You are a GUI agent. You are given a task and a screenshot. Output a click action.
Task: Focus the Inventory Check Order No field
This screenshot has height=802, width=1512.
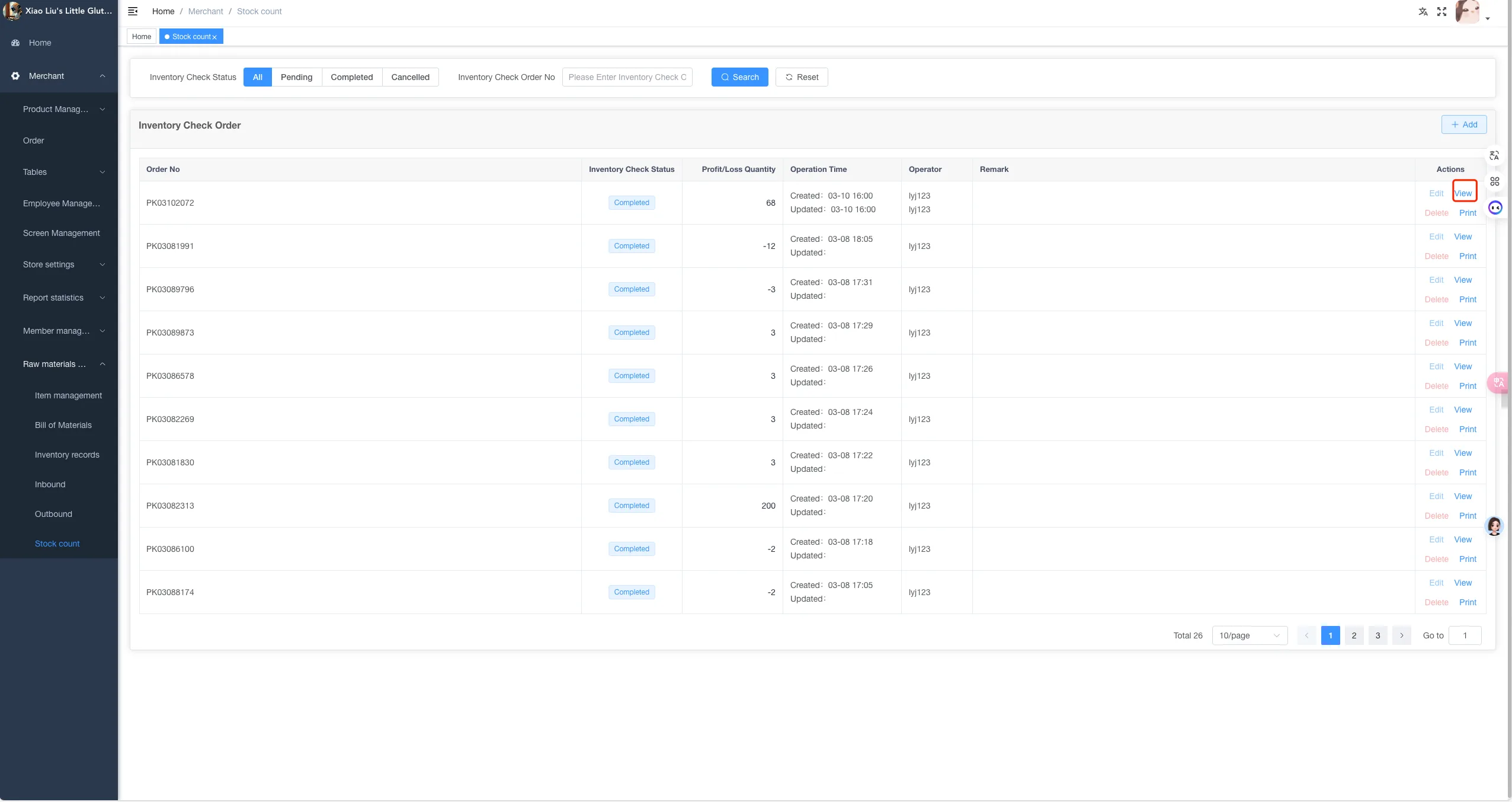[x=627, y=77]
